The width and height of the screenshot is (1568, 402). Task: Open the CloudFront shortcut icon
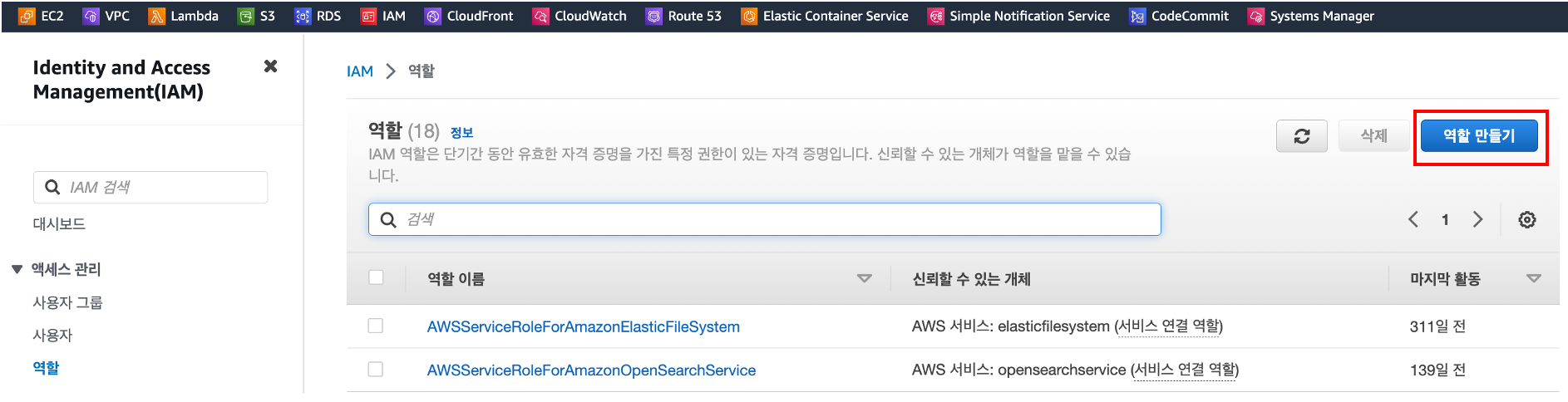pyautogui.click(x=432, y=16)
